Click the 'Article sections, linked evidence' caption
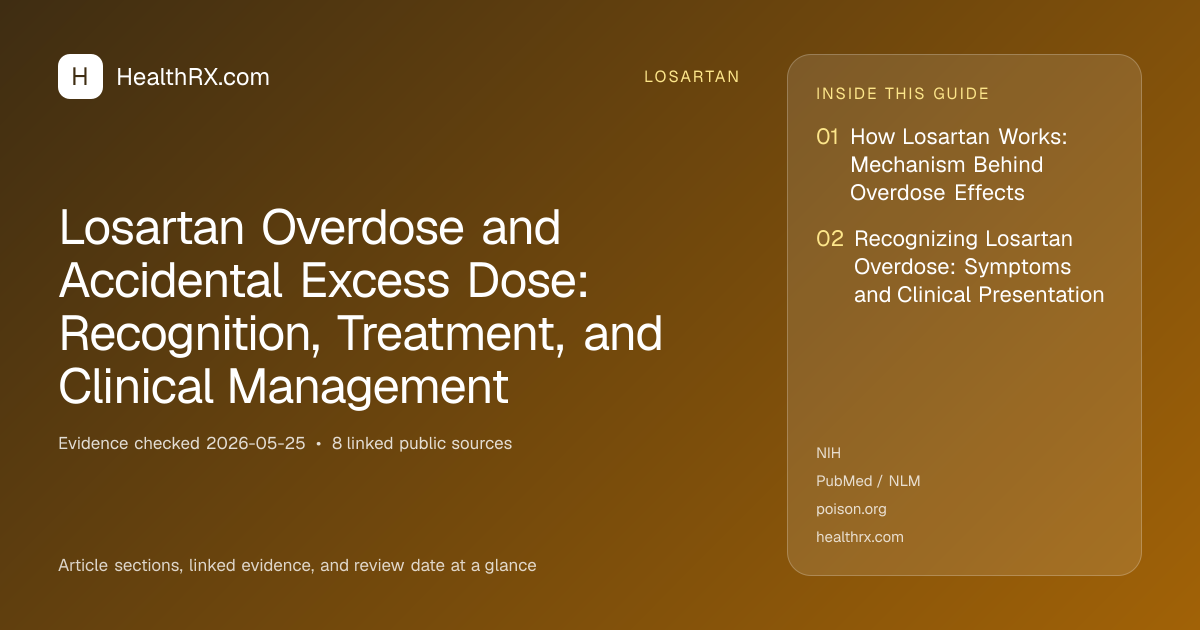Screen dimensions: 1200x630 pyautogui.click(x=297, y=565)
